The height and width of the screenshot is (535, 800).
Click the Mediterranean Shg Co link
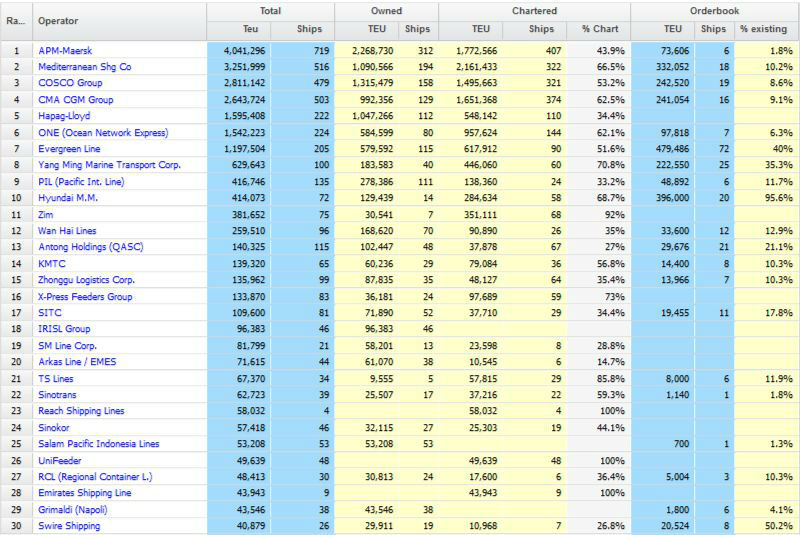pyautogui.click(x=84, y=67)
